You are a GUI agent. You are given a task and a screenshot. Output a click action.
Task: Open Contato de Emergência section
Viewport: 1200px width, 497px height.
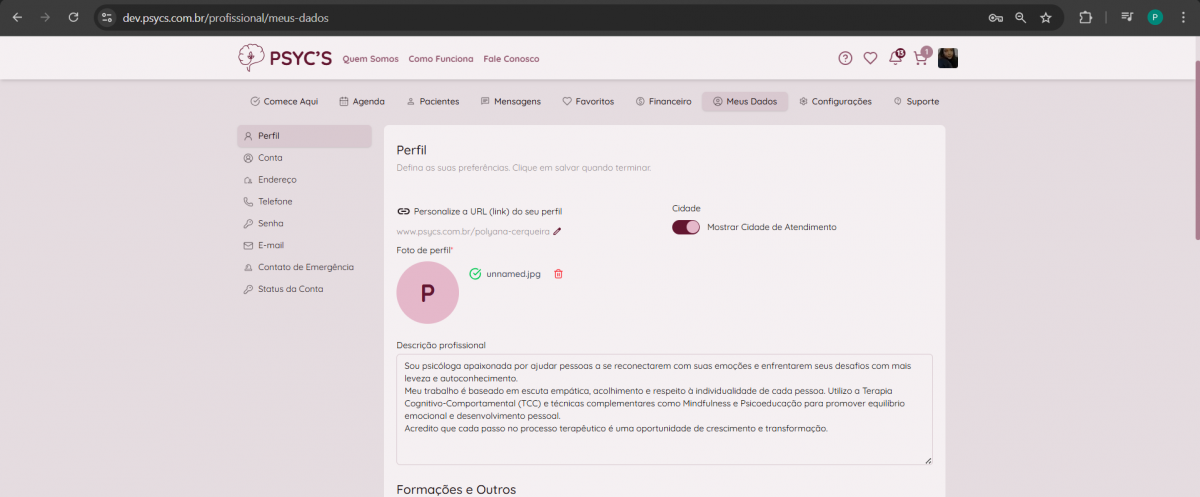tap(305, 267)
